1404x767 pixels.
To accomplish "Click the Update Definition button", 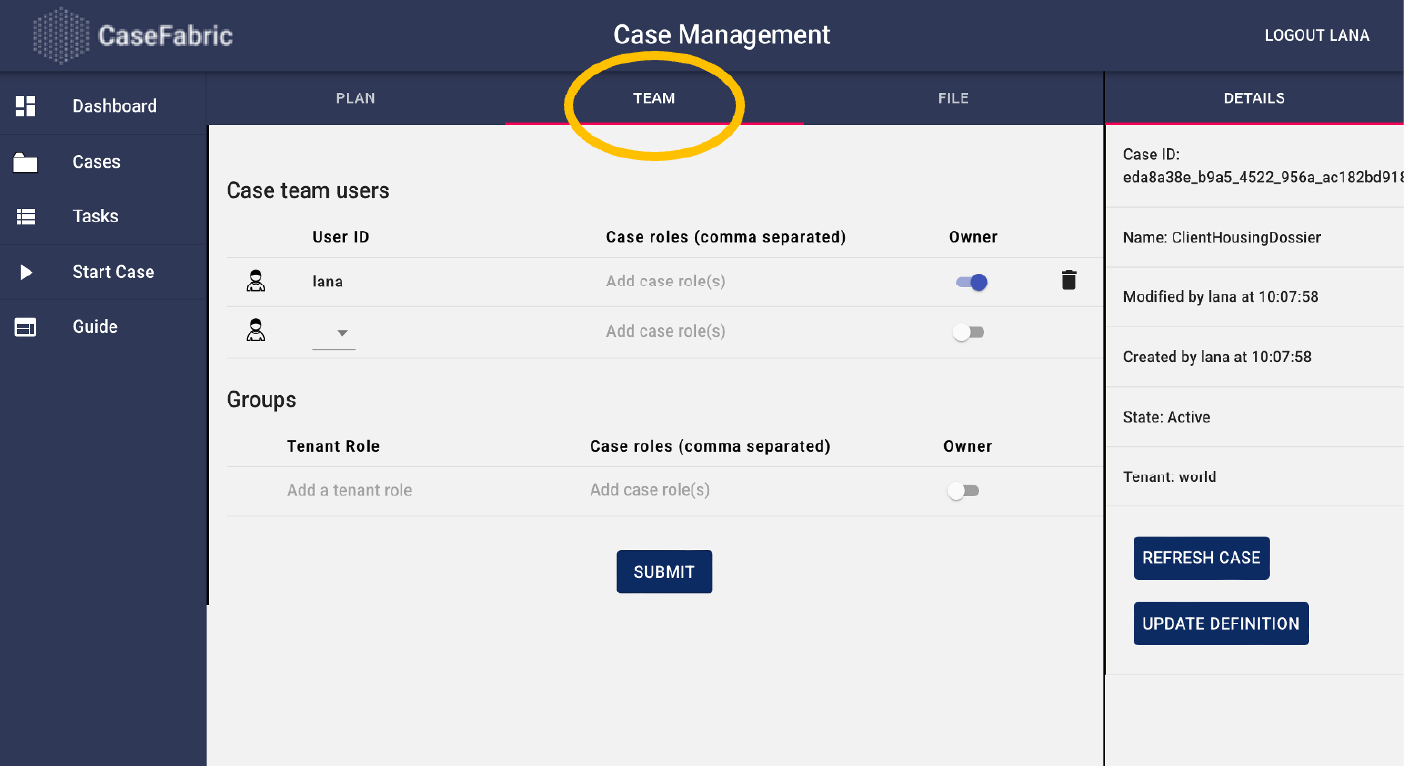I will pyautogui.click(x=1220, y=624).
